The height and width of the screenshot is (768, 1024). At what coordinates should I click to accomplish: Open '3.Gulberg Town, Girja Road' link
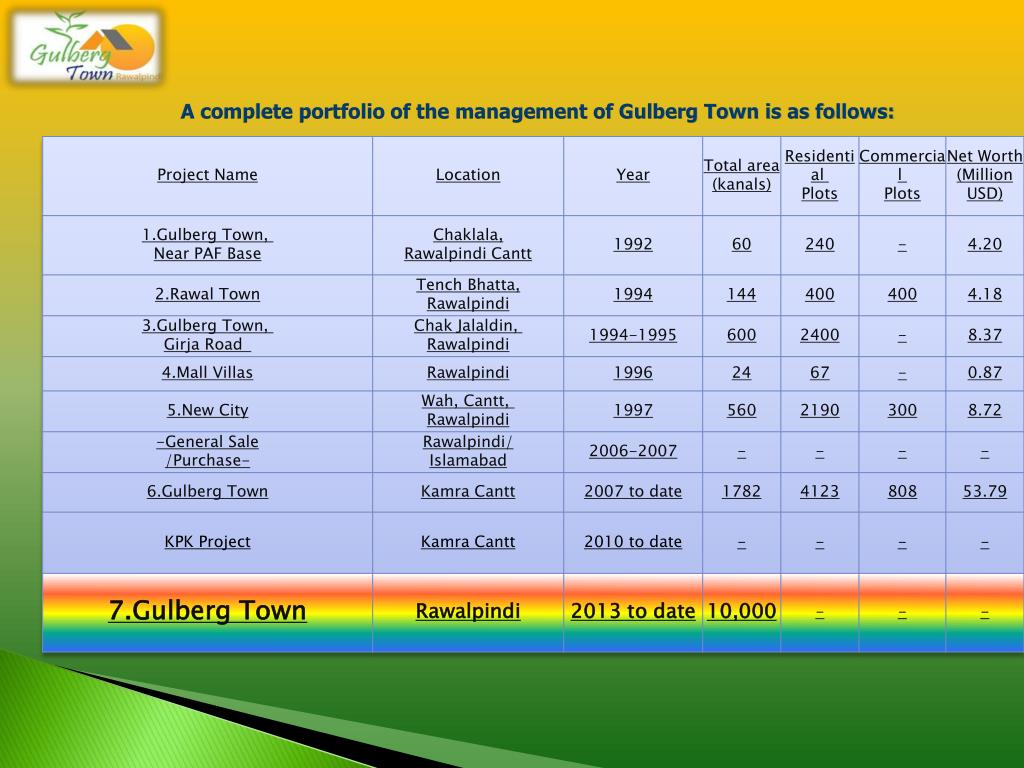[207, 335]
